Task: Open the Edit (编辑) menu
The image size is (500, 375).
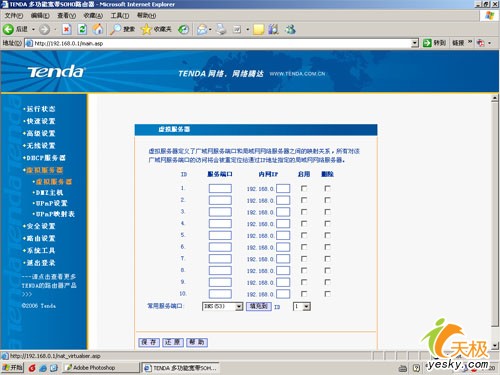Action: 40,16
